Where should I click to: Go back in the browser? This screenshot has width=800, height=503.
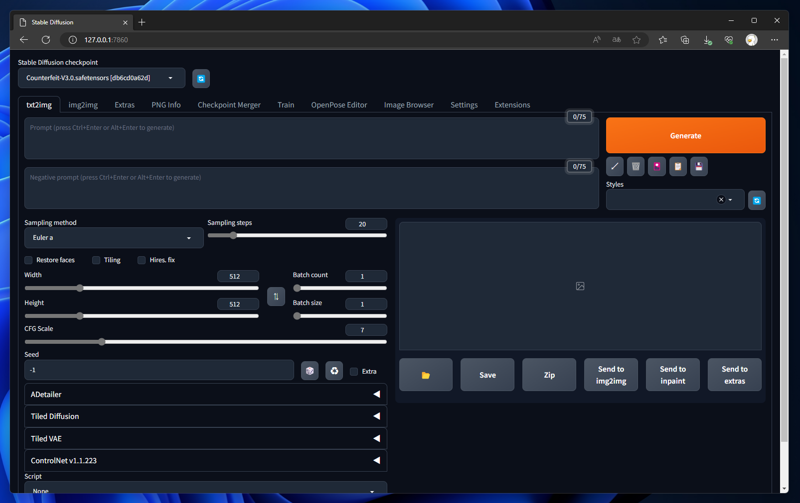24,40
